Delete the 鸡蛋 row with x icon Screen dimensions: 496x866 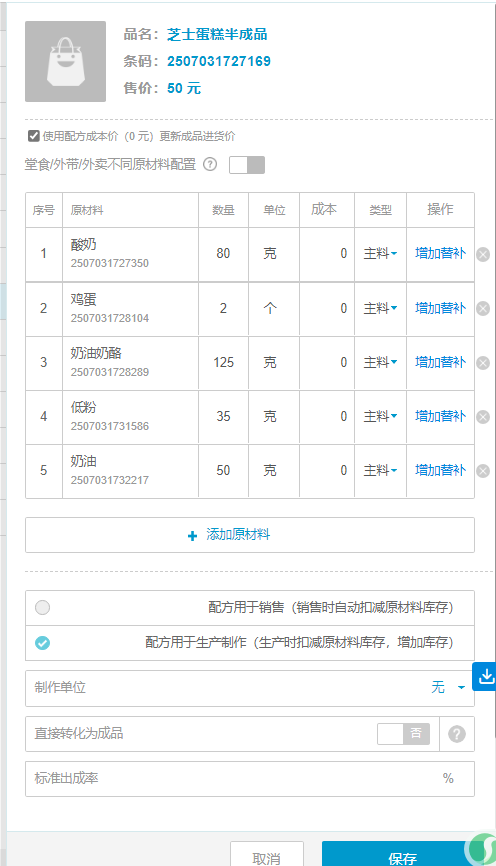point(483,308)
